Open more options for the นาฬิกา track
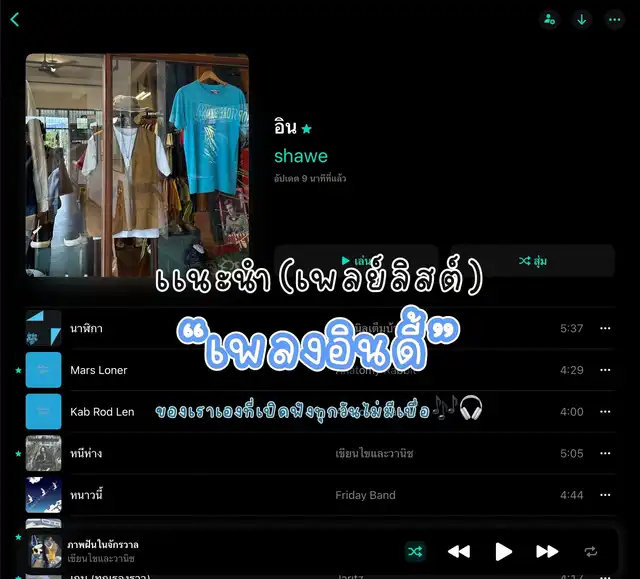640x579 pixels. coord(605,328)
